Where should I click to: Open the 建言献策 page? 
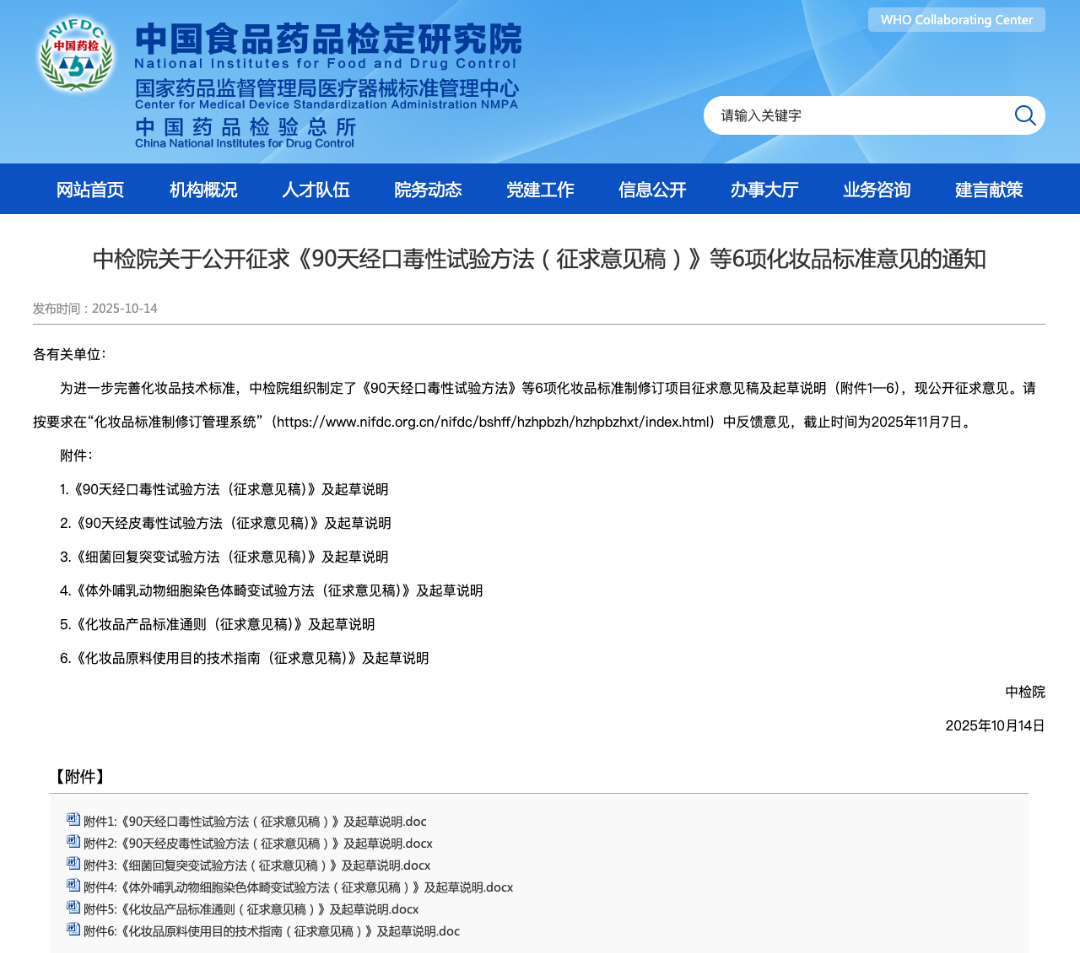[989, 190]
